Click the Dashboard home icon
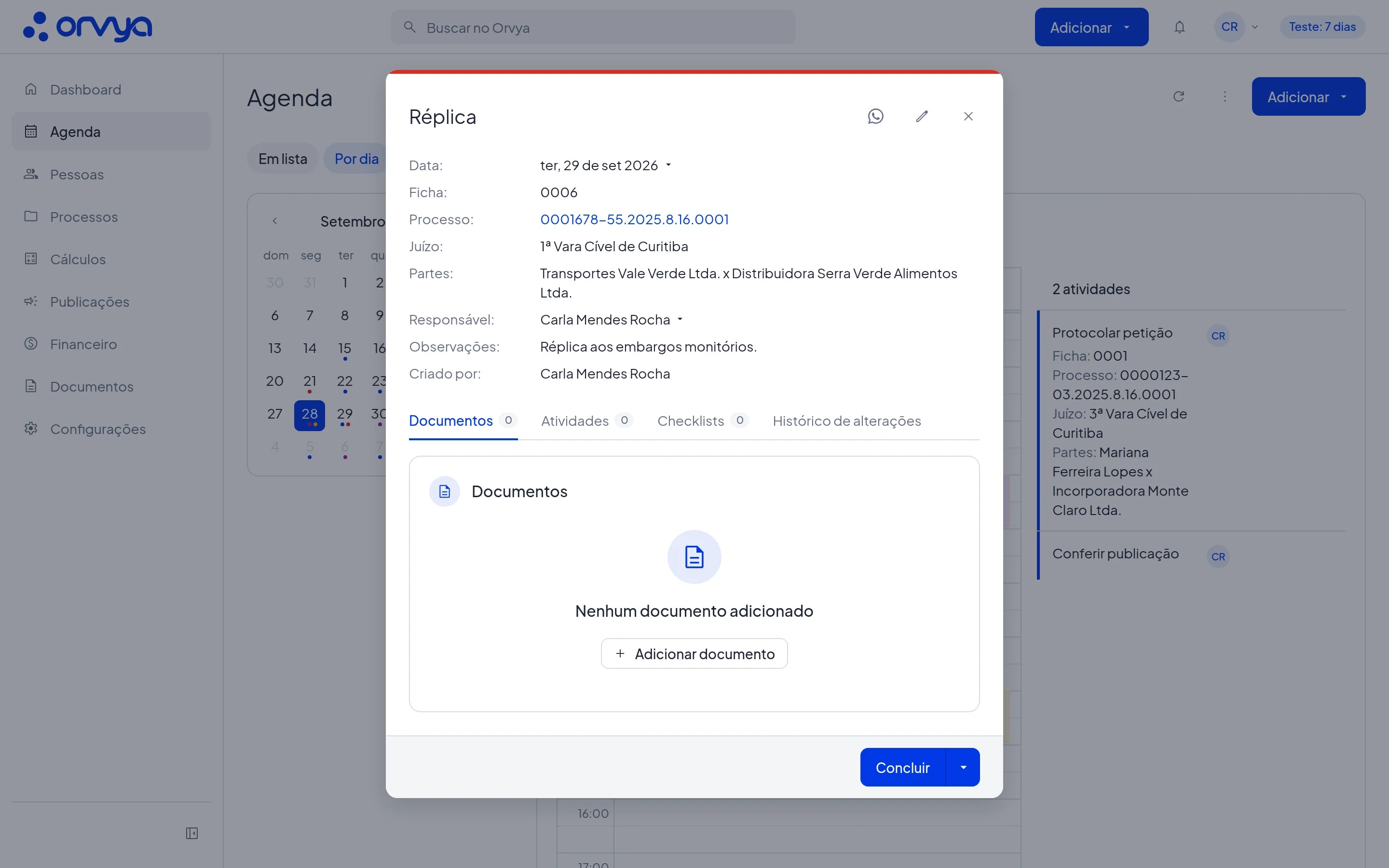The height and width of the screenshot is (868, 1389). [31, 89]
